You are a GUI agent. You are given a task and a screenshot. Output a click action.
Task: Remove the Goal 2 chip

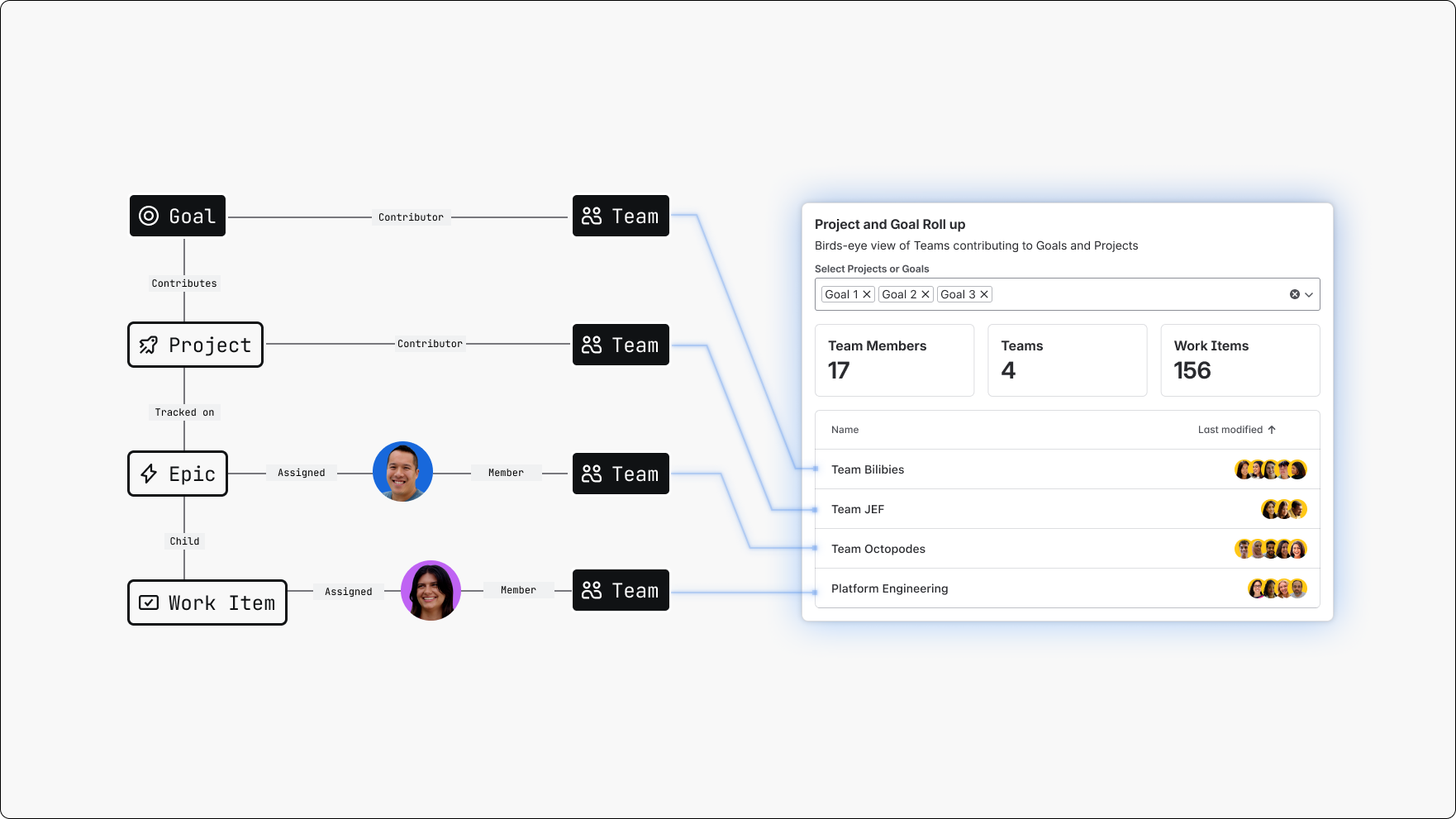pos(925,294)
